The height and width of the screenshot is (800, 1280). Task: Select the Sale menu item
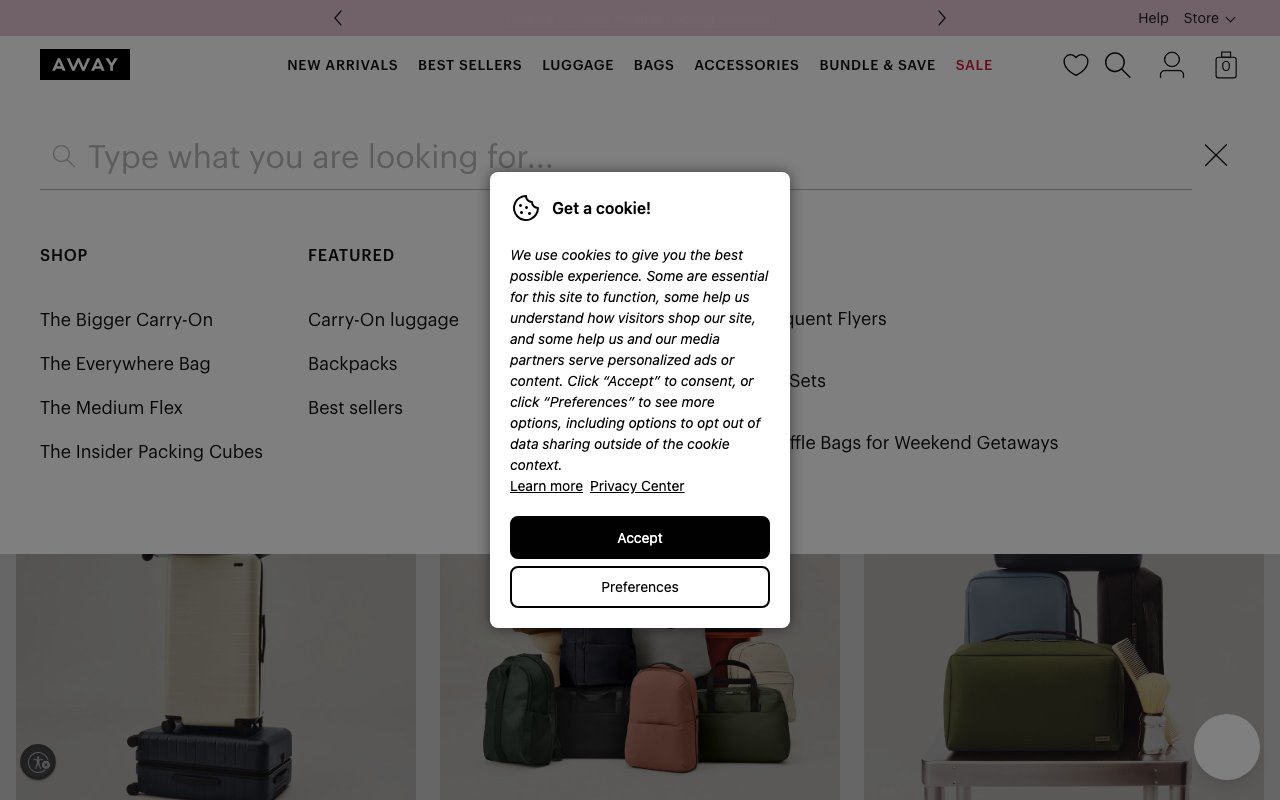coord(973,65)
